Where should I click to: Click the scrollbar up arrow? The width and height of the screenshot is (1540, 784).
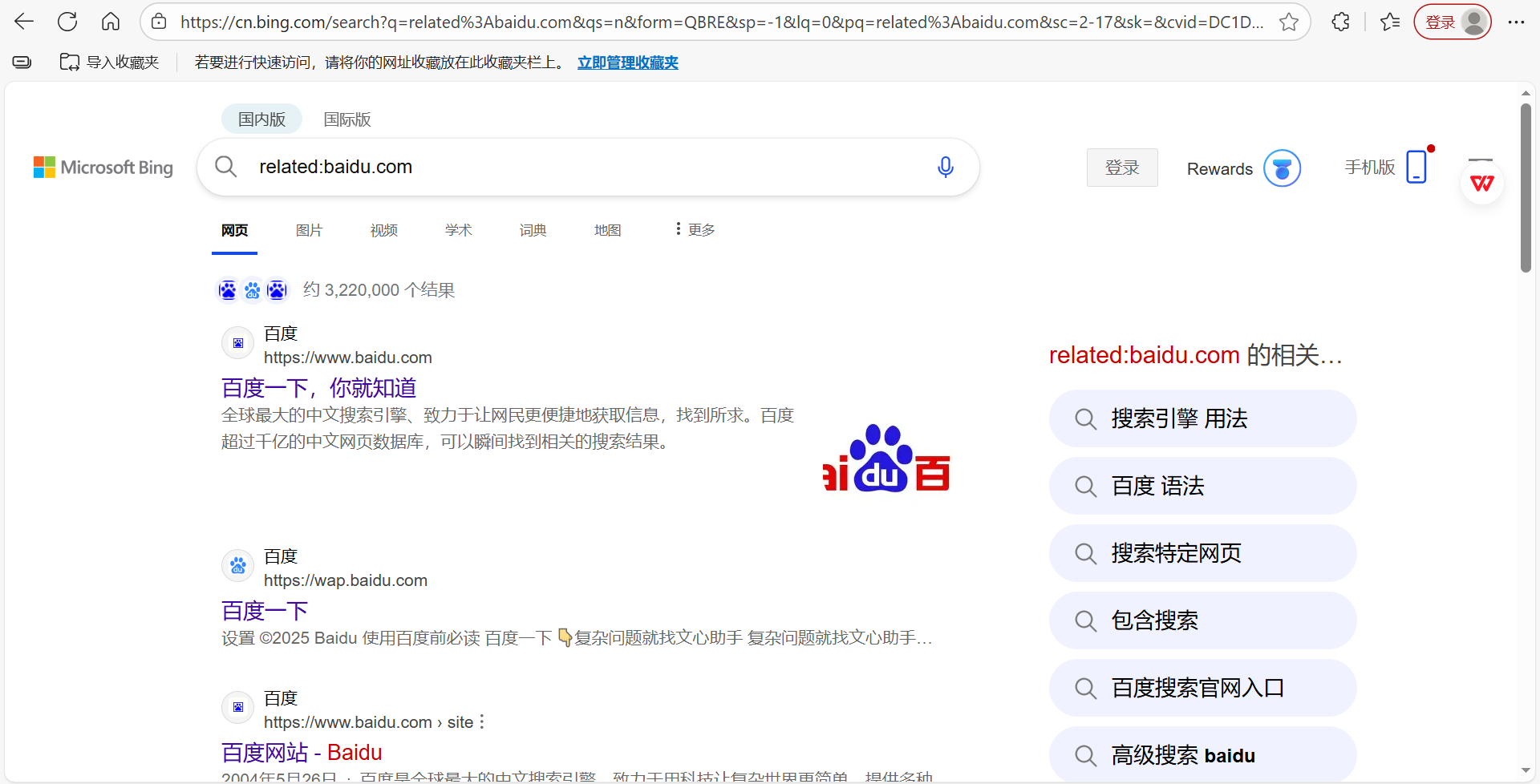(x=1526, y=93)
